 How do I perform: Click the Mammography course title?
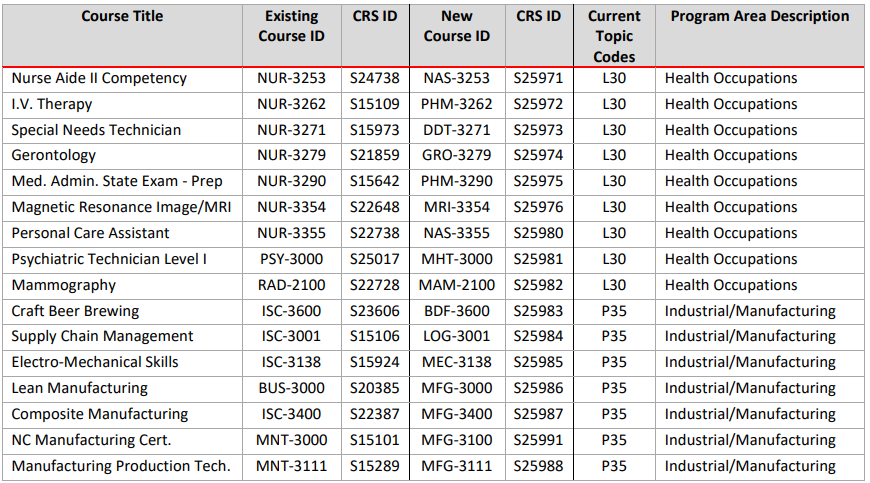click(62, 285)
